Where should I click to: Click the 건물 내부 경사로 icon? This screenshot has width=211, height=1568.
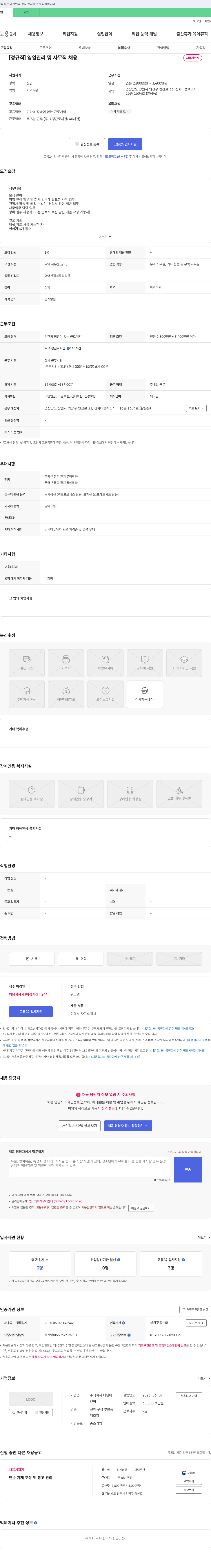click(x=179, y=794)
